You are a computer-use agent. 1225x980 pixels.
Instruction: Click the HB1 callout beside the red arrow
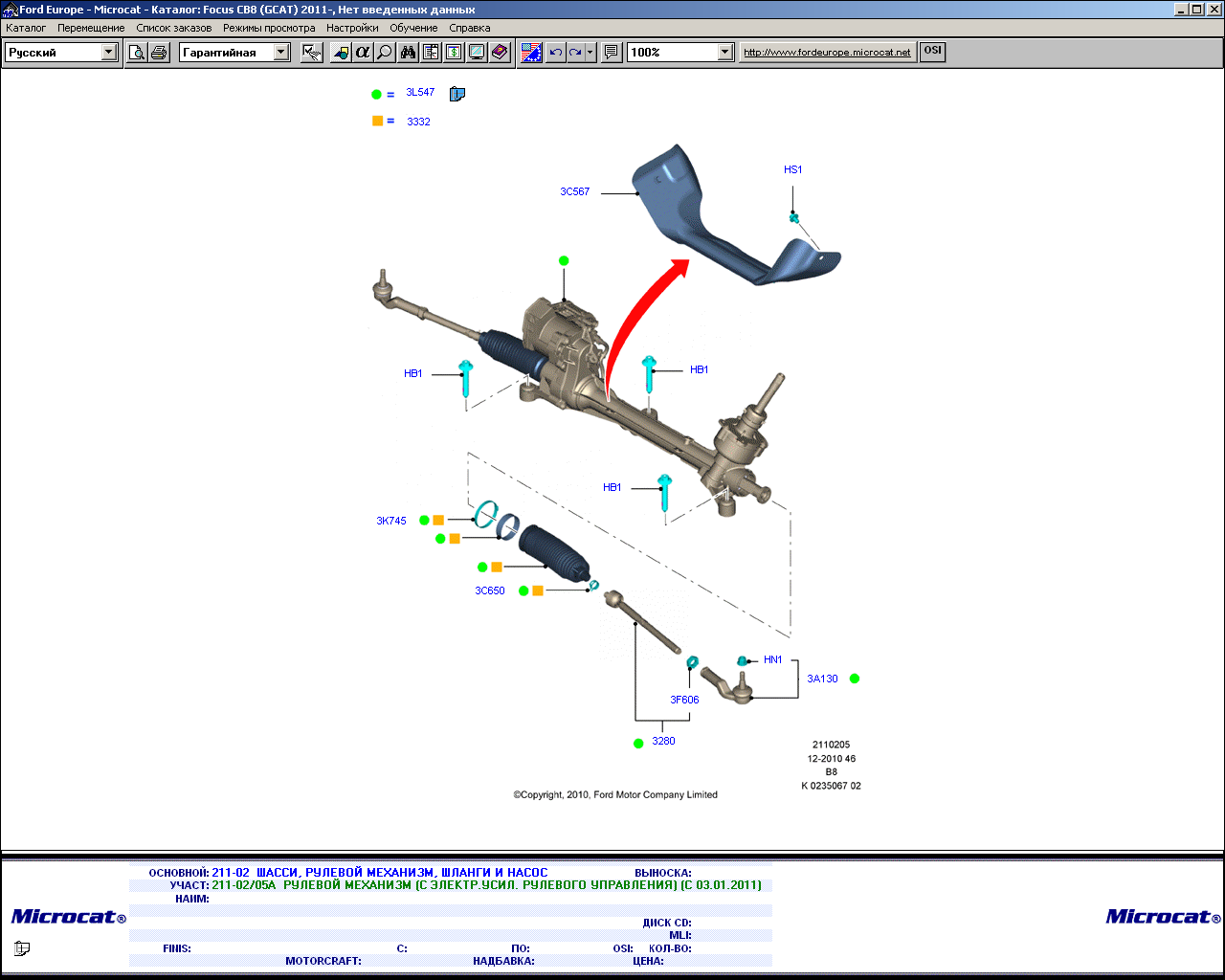700,370
